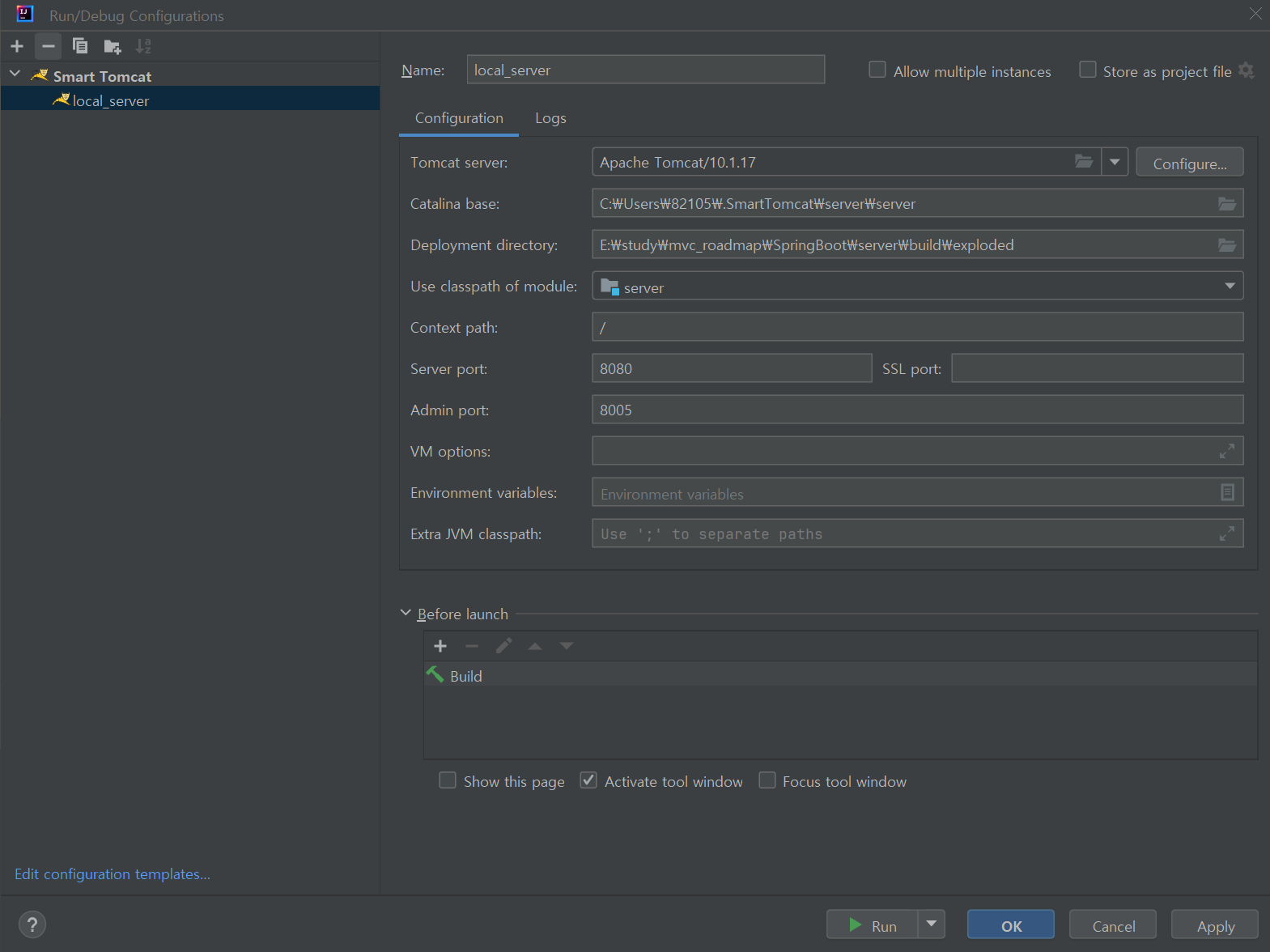Sort configurations alphabetically
1270x952 pixels.
pyautogui.click(x=143, y=46)
